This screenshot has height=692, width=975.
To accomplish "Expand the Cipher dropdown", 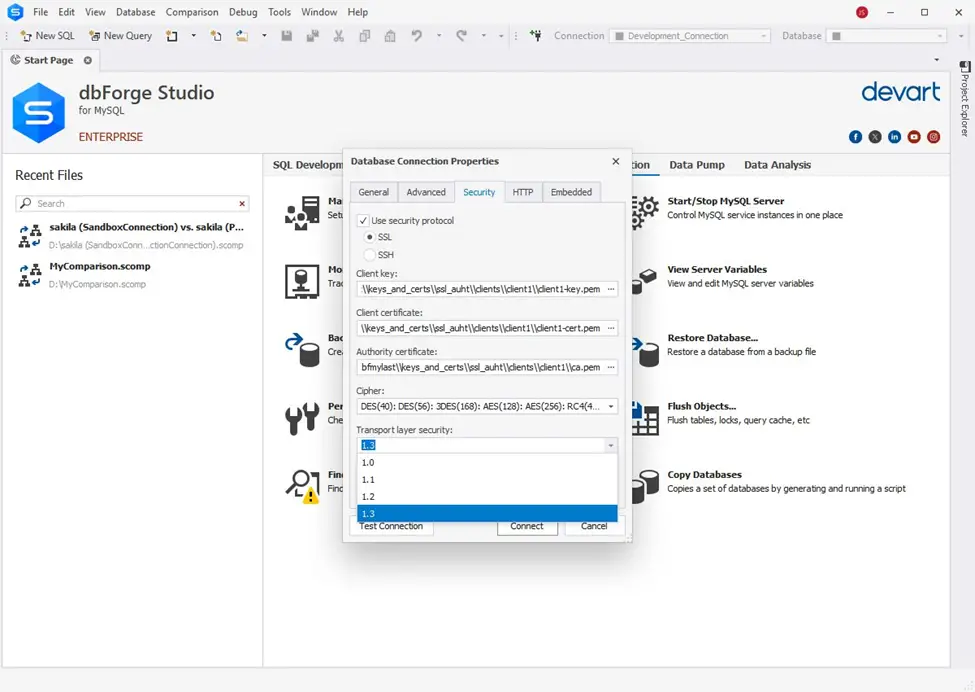I will pyautogui.click(x=611, y=407).
